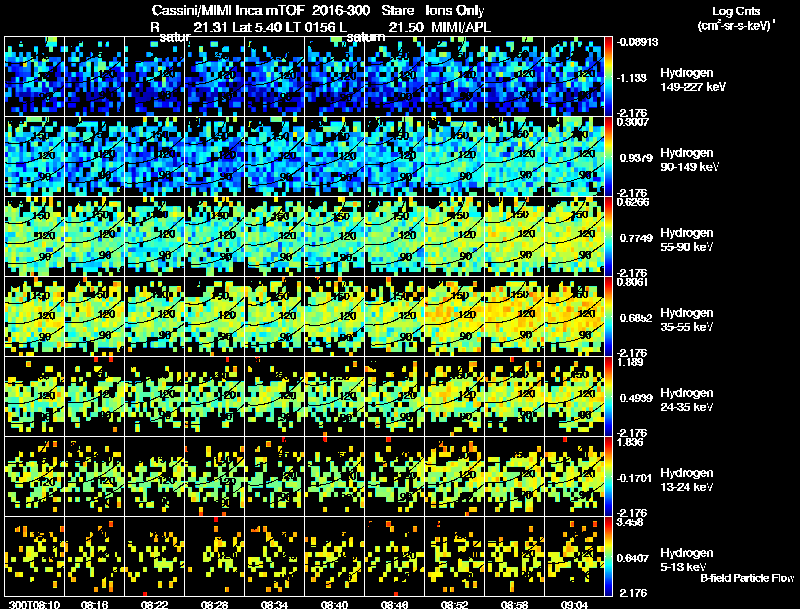This screenshot has height=609, width=800.
Task: Click the 08:40 time axis label
Action: pyautogui.click(x=334, y=604)
